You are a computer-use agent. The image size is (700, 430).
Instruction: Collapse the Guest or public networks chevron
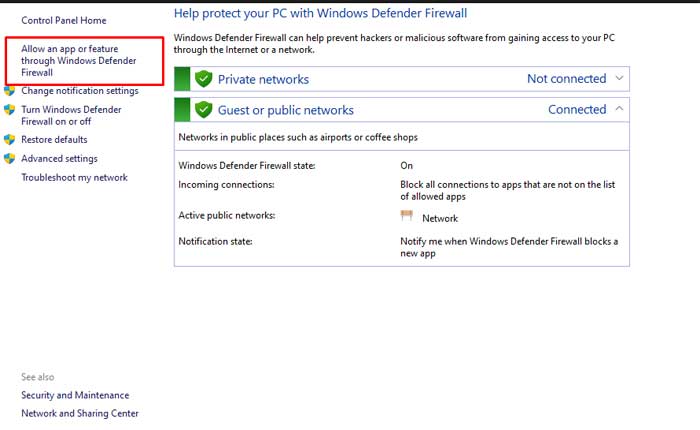tap(620, 109)
